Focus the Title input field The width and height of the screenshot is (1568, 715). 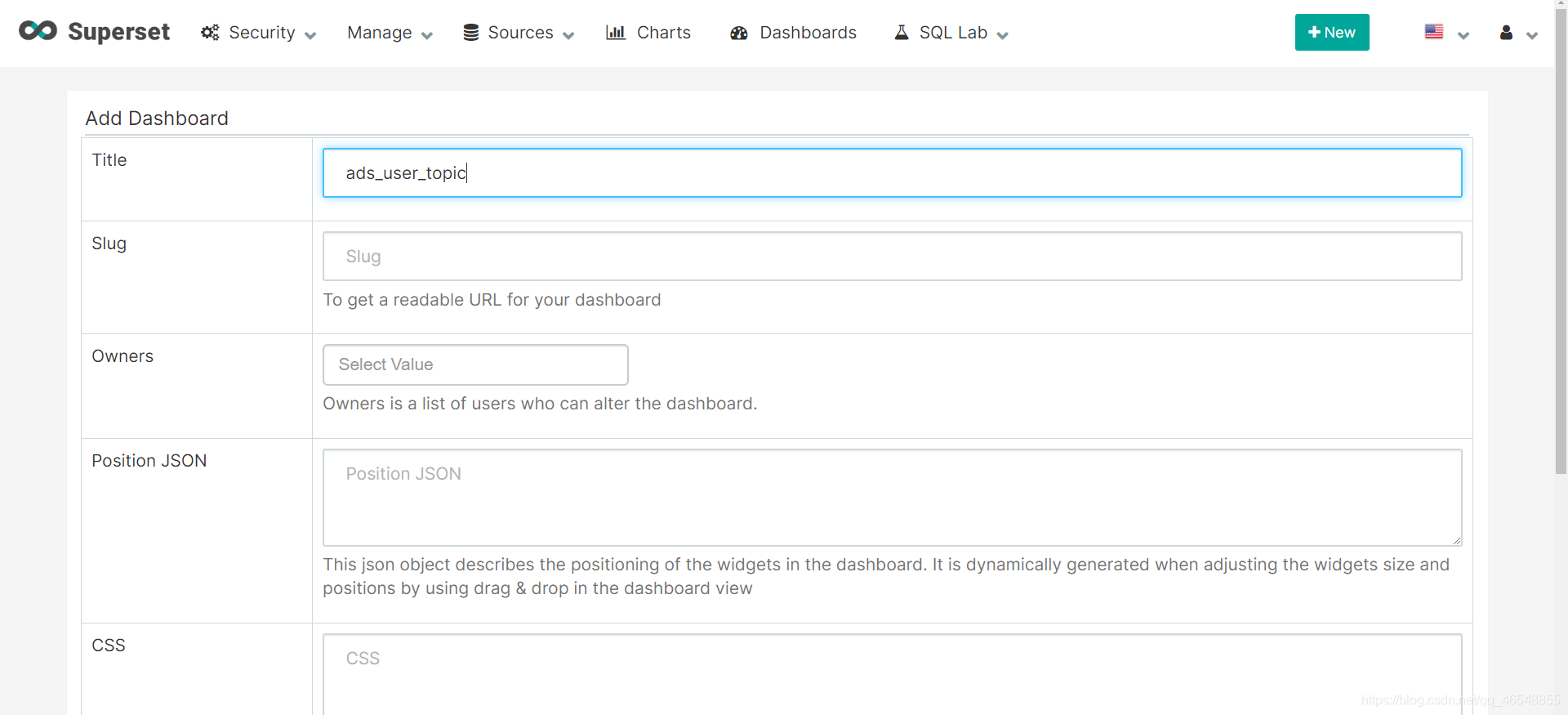893,172
